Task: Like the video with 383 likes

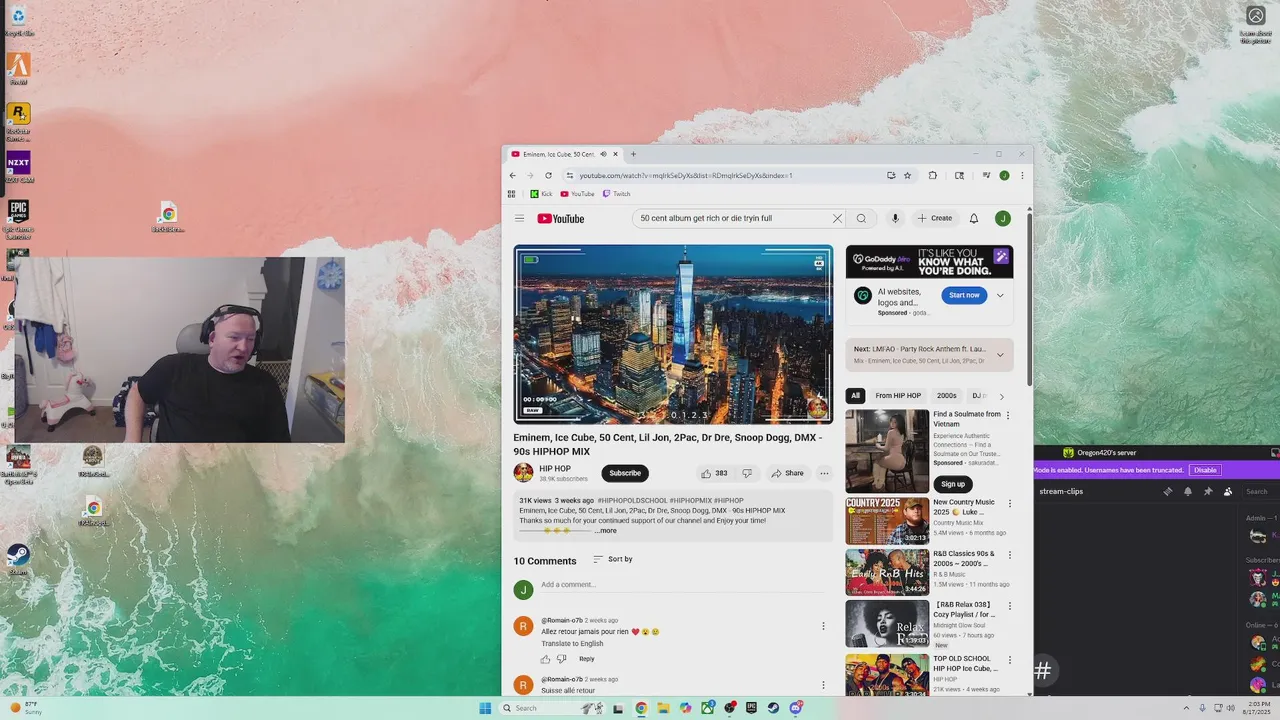Action: (714, 473)
